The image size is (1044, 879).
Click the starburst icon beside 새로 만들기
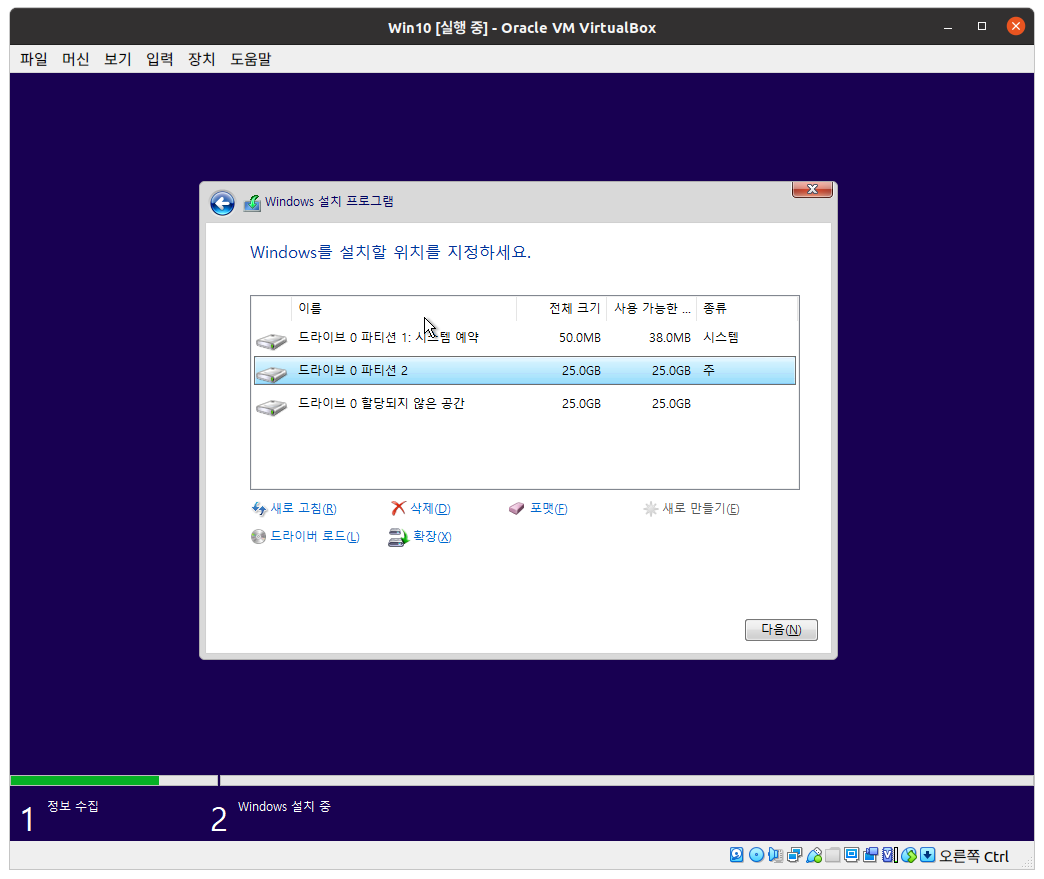pos(651,509)
